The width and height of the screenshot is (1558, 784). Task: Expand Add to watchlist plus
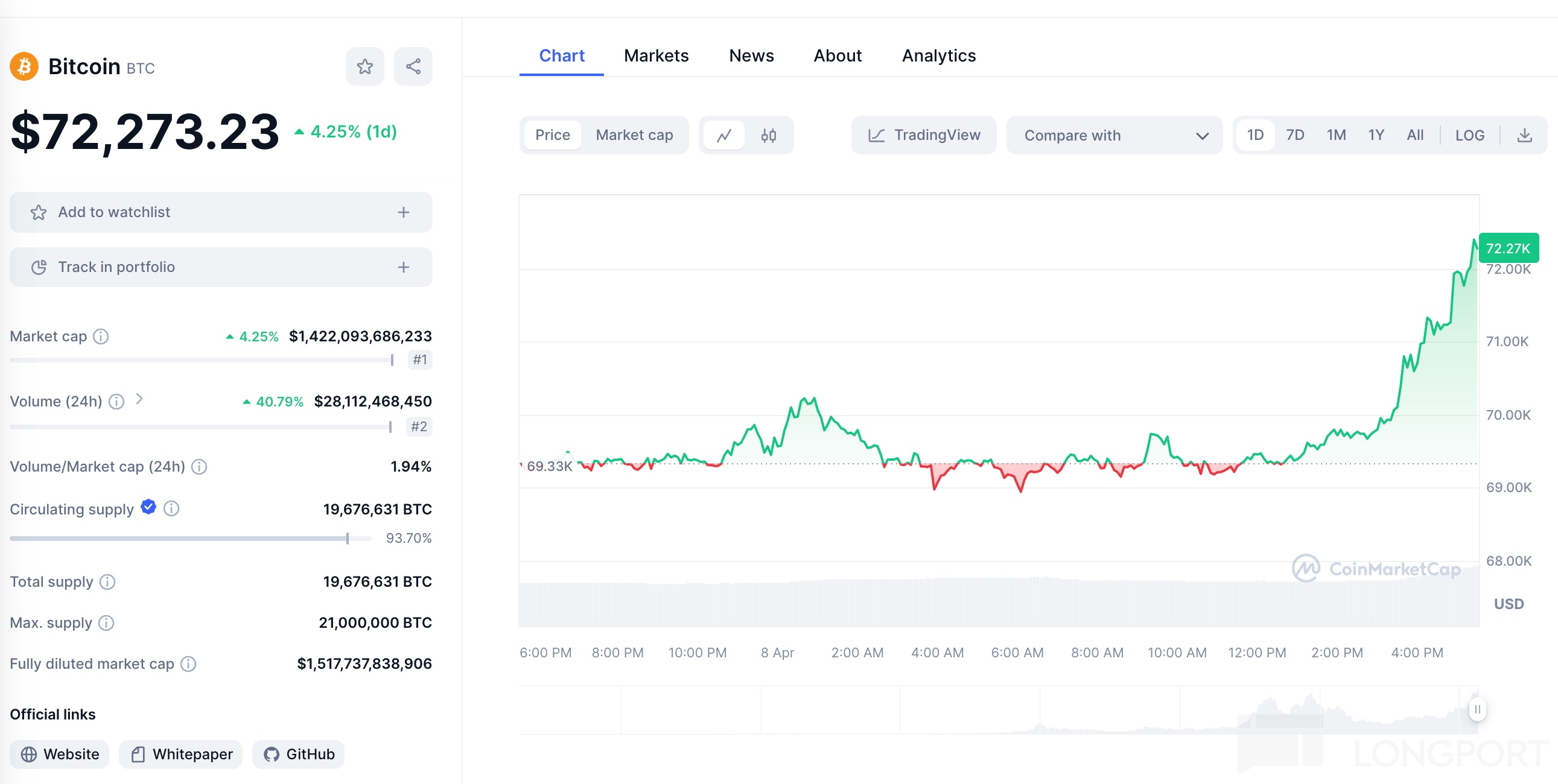pos(404,213)
